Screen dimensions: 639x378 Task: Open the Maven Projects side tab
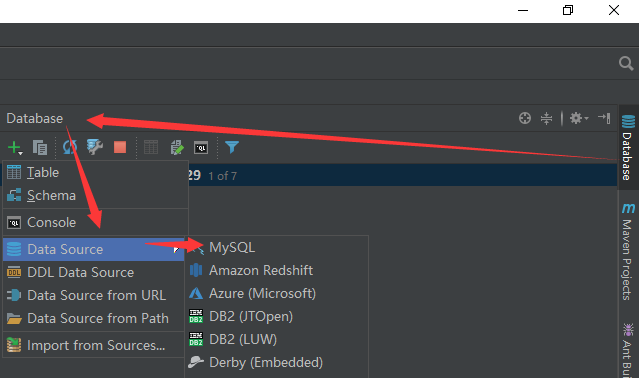point(628,252)
